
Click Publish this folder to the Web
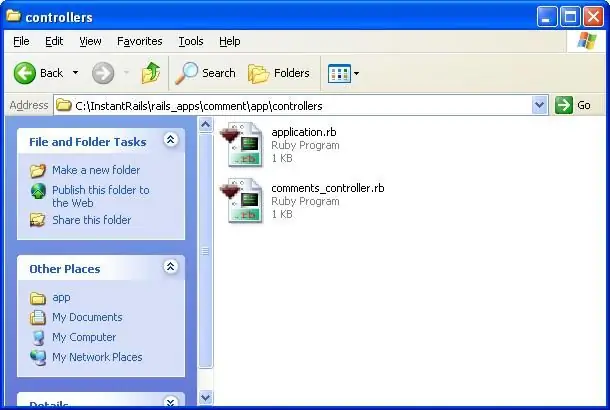101,196
